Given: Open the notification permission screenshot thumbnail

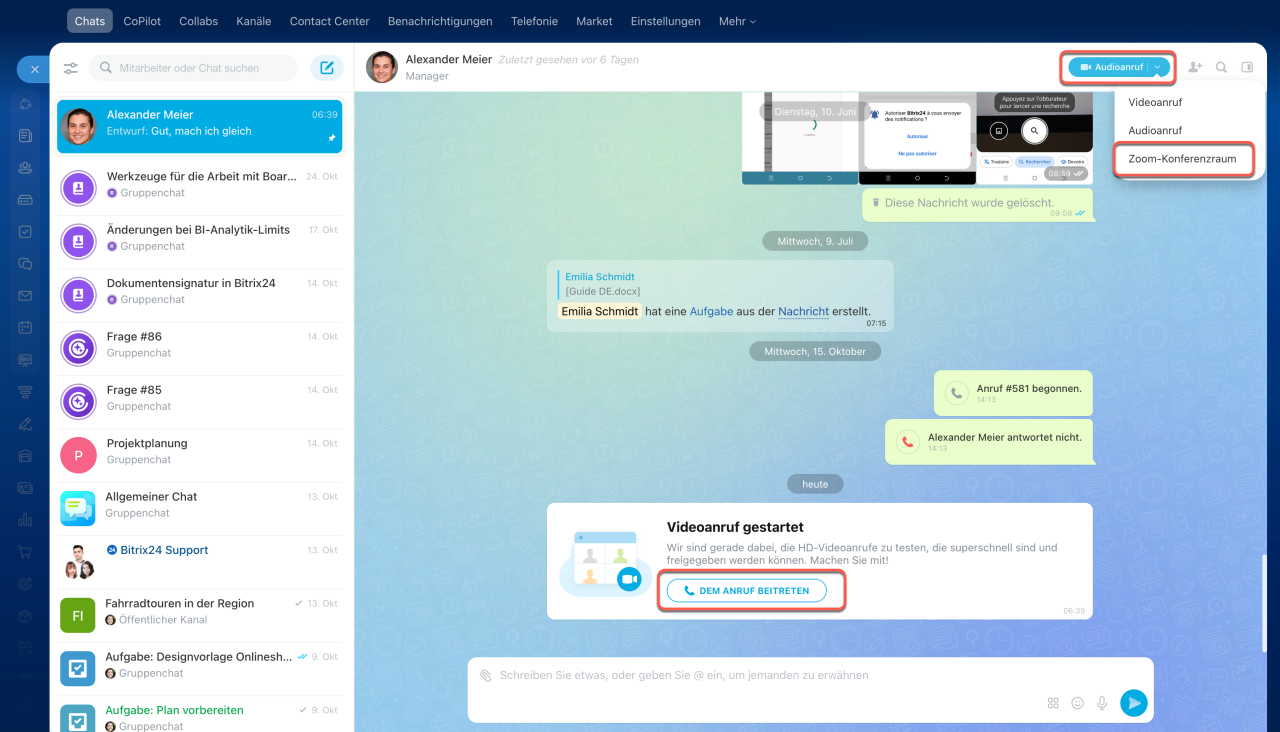Looking at the screenshot, I should [917, 139].
